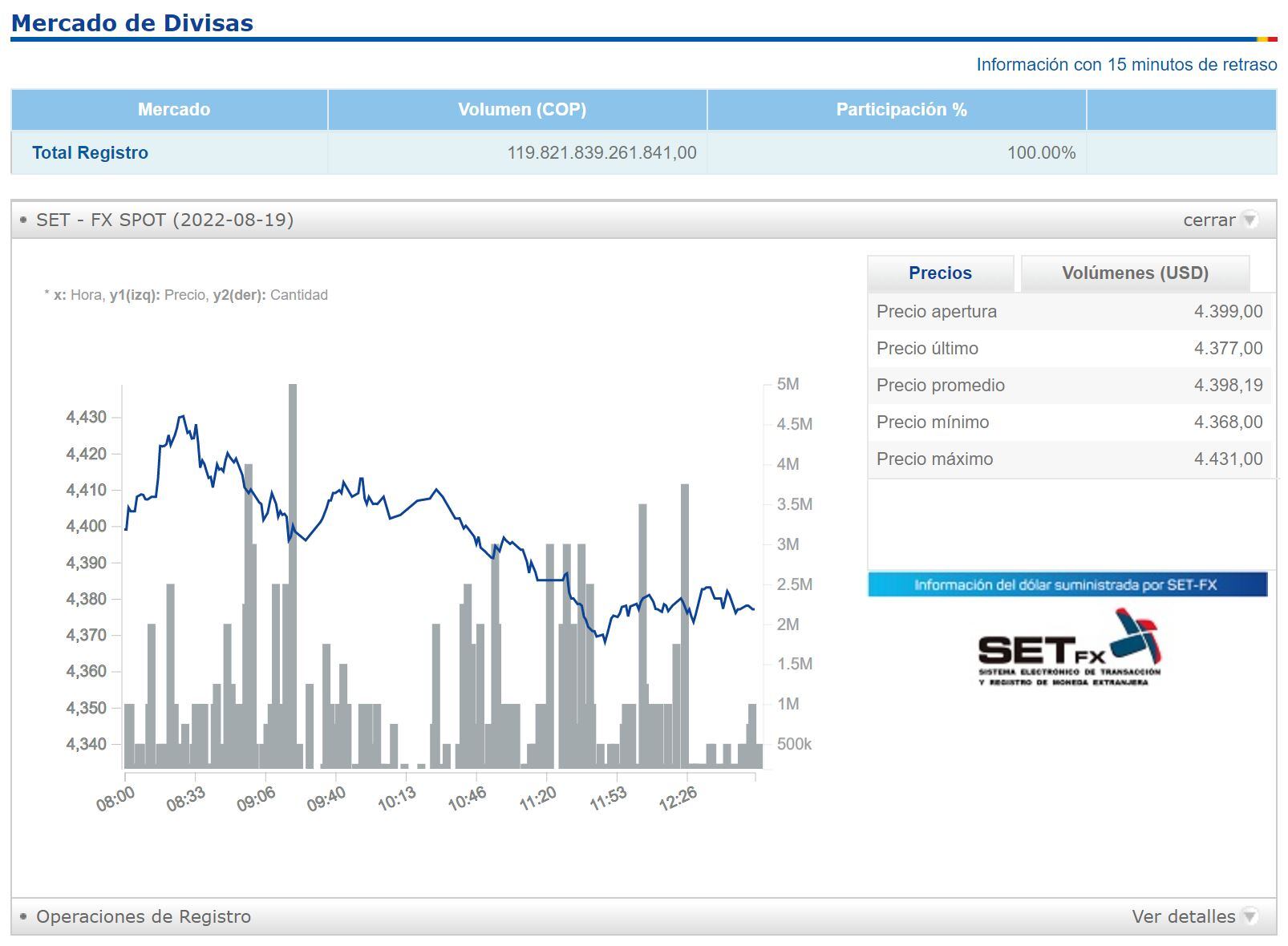
Task: Open the Total Registro market link
Action: point(90,153)
